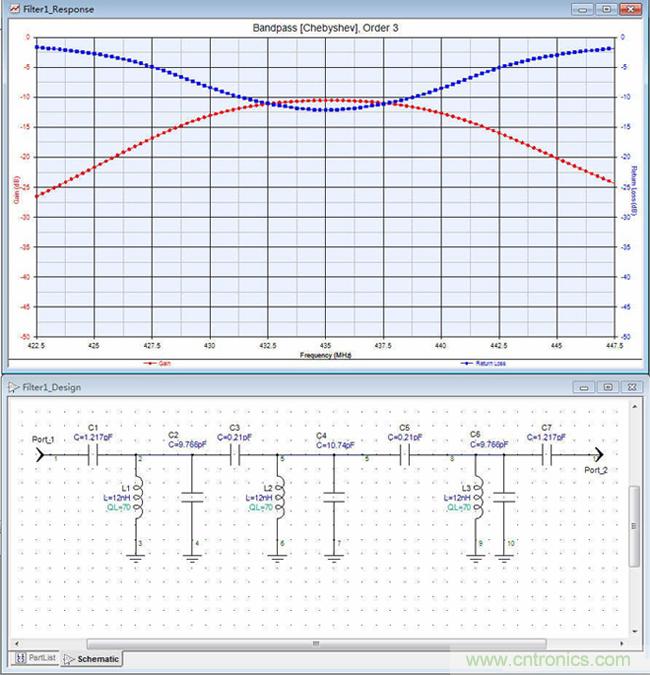Screen dimensions: 650x675
Task: Click the L3 inductor symbol
Action: [x=479, y=493]
